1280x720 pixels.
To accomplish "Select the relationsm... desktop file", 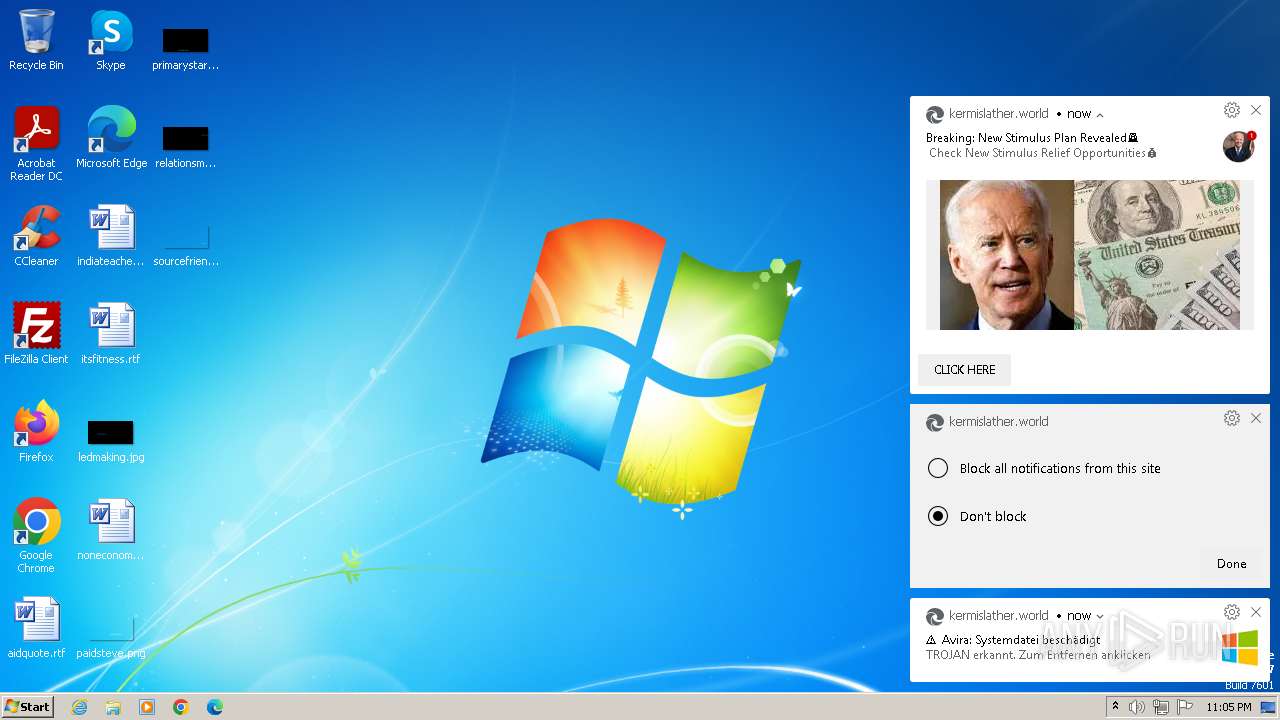I will coord(185,146).
